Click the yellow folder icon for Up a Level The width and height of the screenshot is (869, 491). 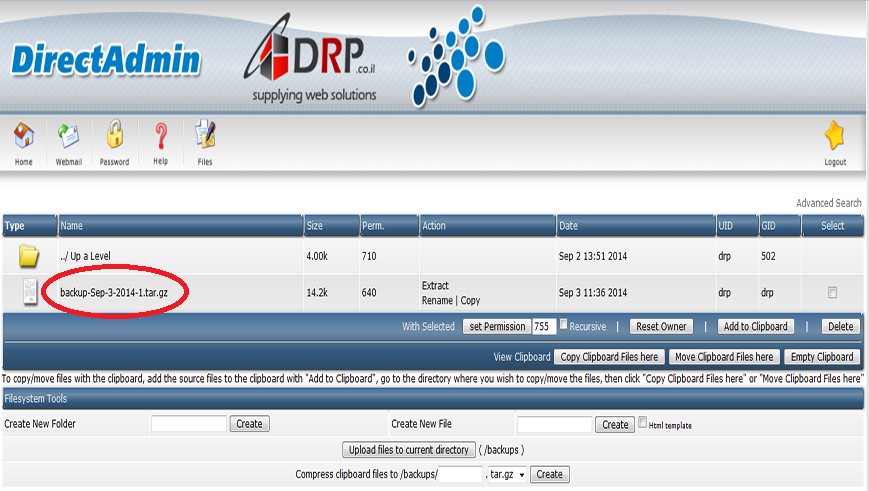29,256
